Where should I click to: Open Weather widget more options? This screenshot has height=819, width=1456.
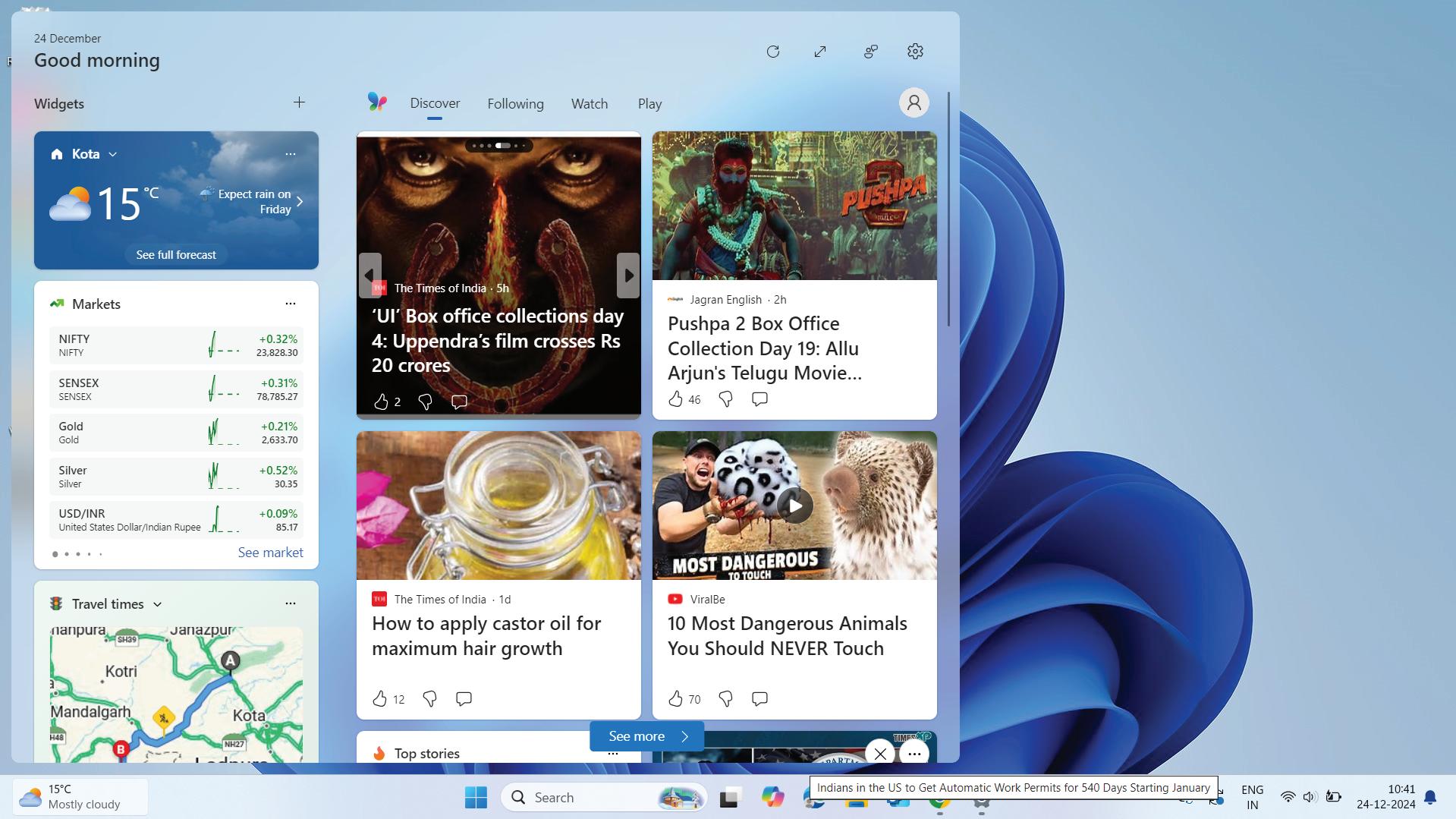[x=291, y=154]
